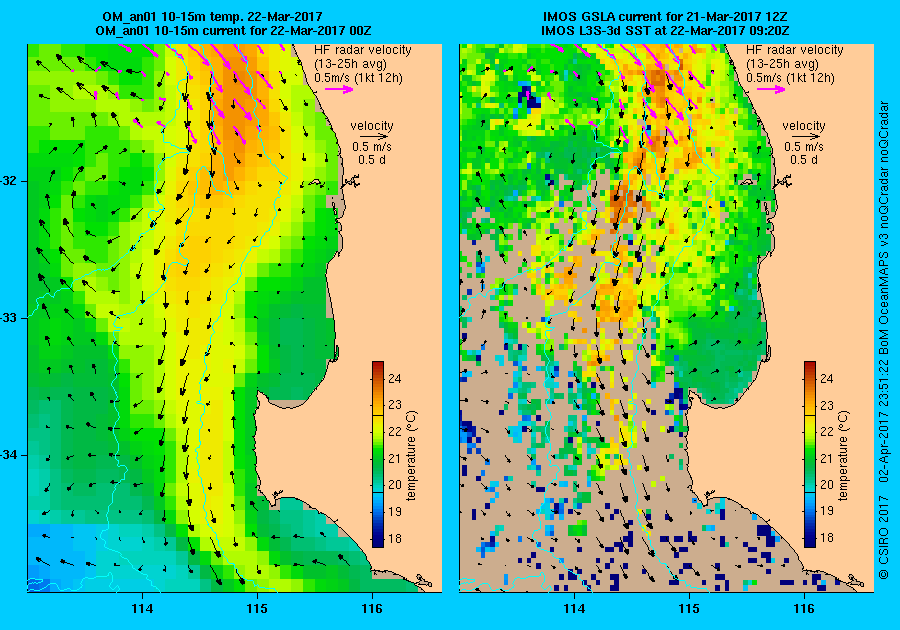900x630 pixels.
Task: Click the right subtitle 'IMOS L3S-3d SST at 22-Mar-2017 09:20Z'
Action: [665, 30]
